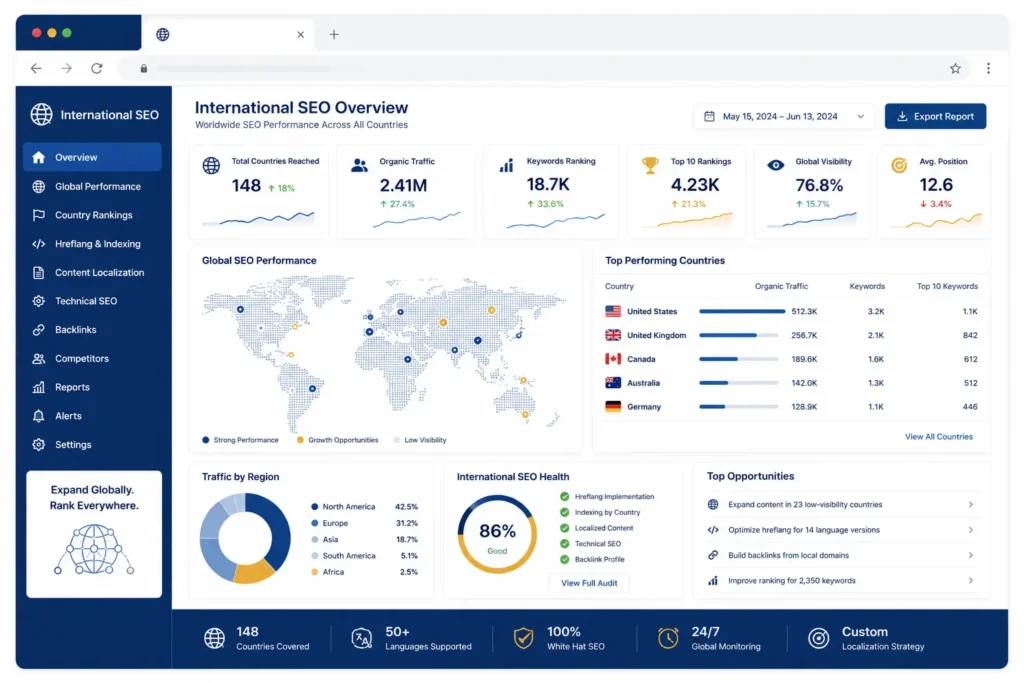Open the Competitors section
This screenshot has height=683, width=1024.
92,358
